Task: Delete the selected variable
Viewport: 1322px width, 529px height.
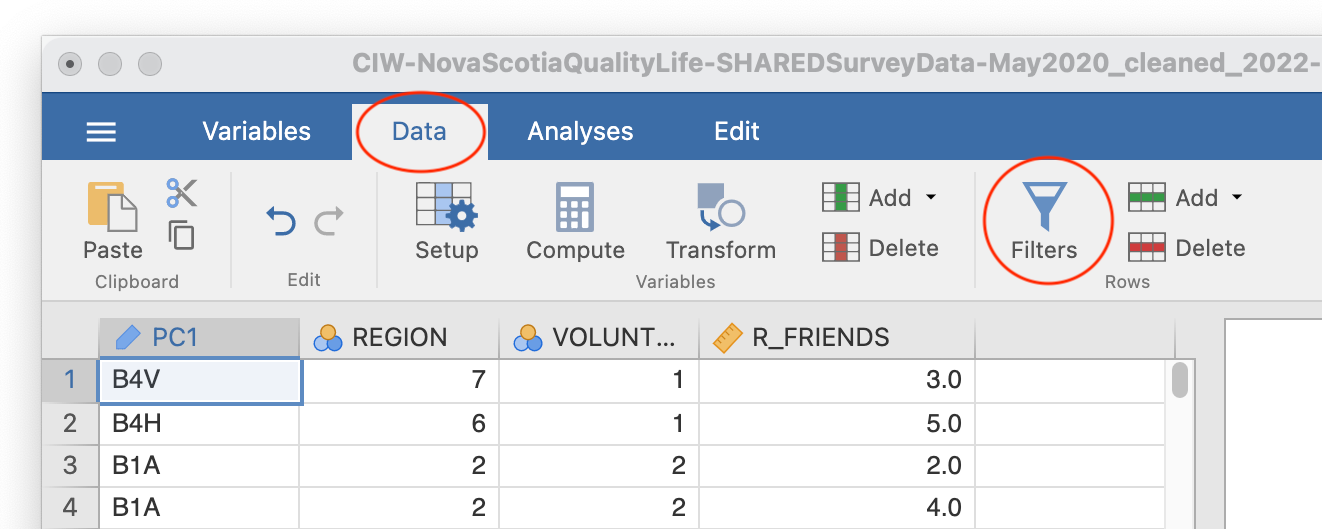Action: point(880,248)
